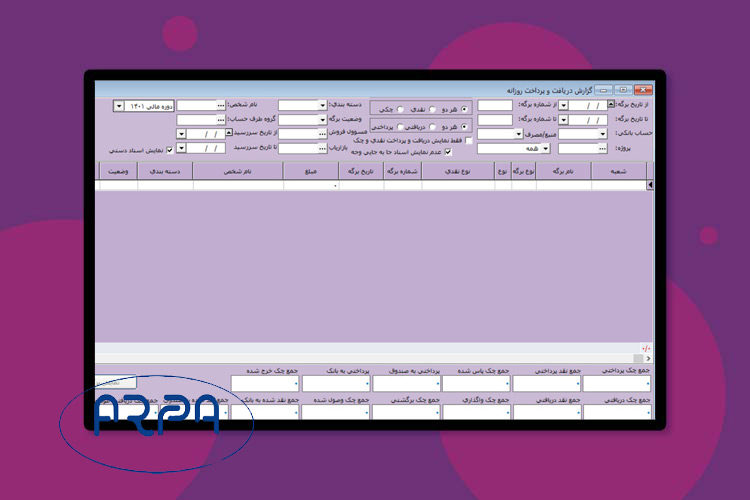
Task: Click the horizontal scrollbar right arrow
Action: [x=648, y=358]
